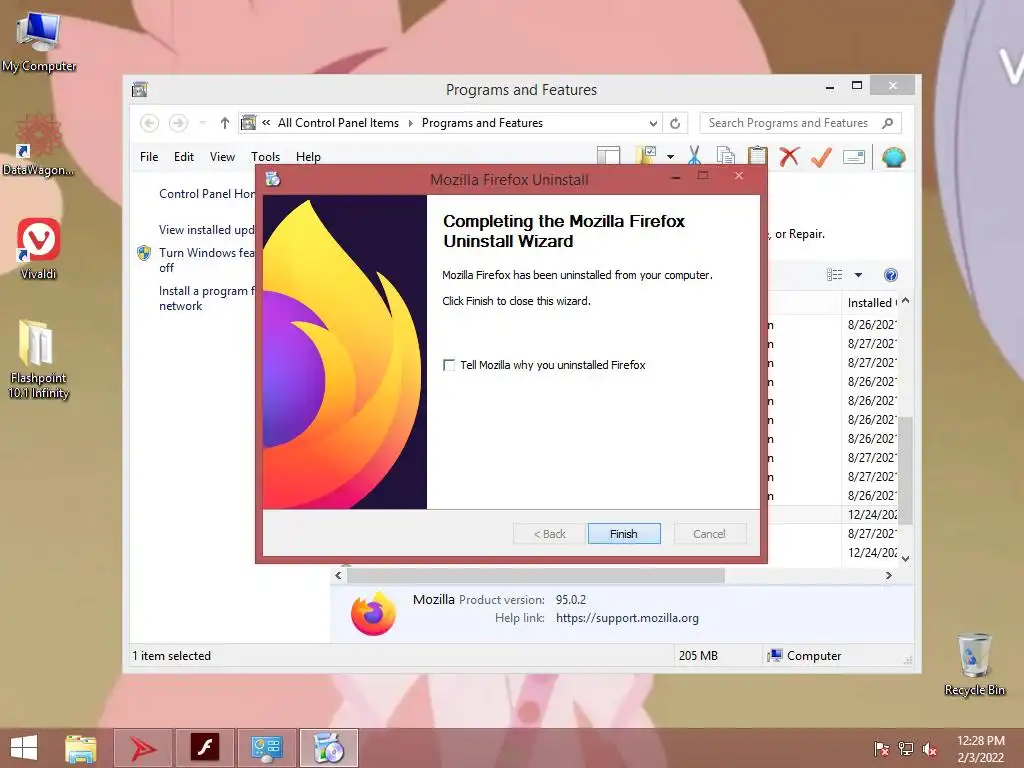
Task: Open Control Panel Home link
Action: (206, 194)
